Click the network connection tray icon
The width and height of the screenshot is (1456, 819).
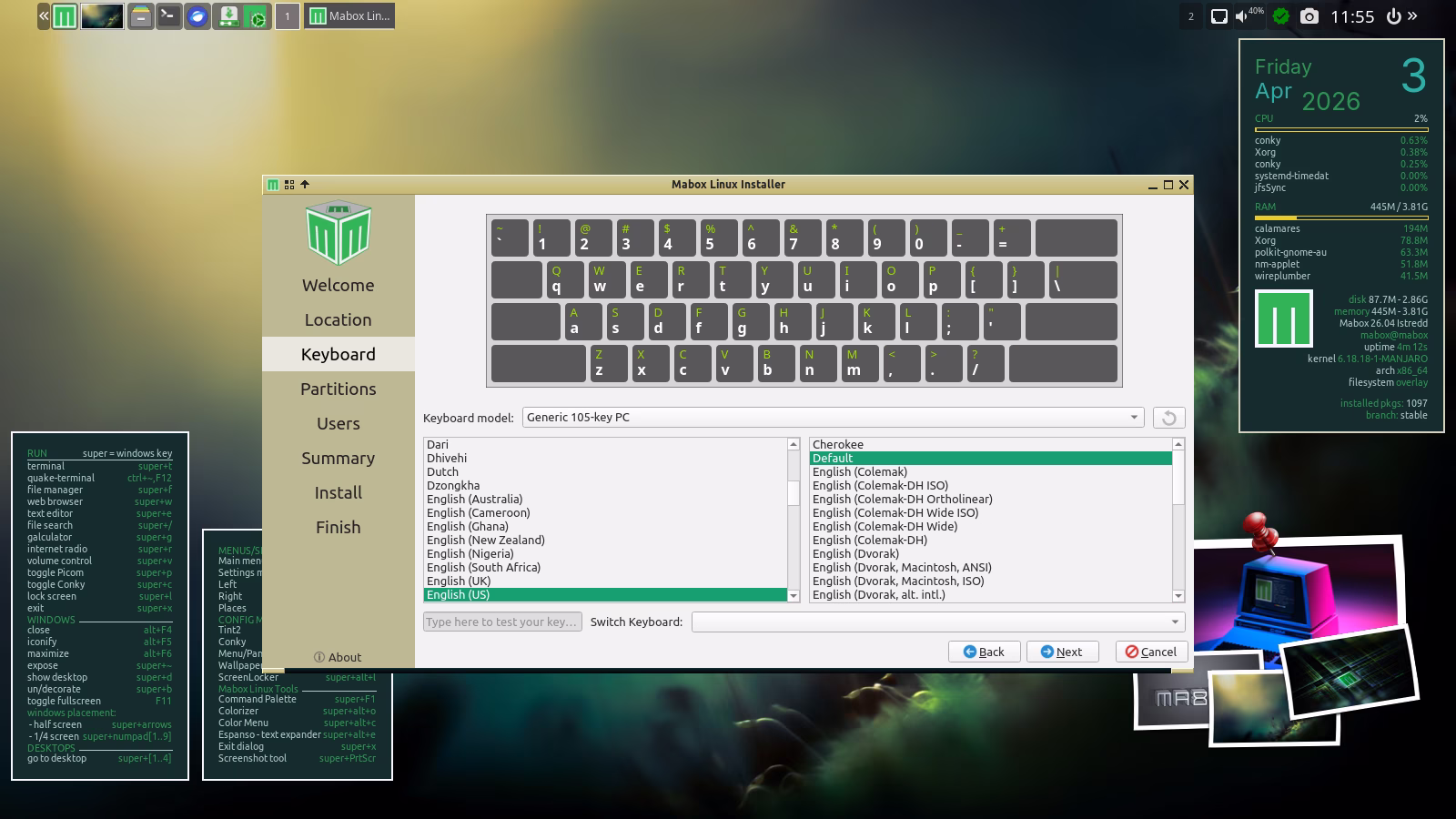(x=1218, y=15)
